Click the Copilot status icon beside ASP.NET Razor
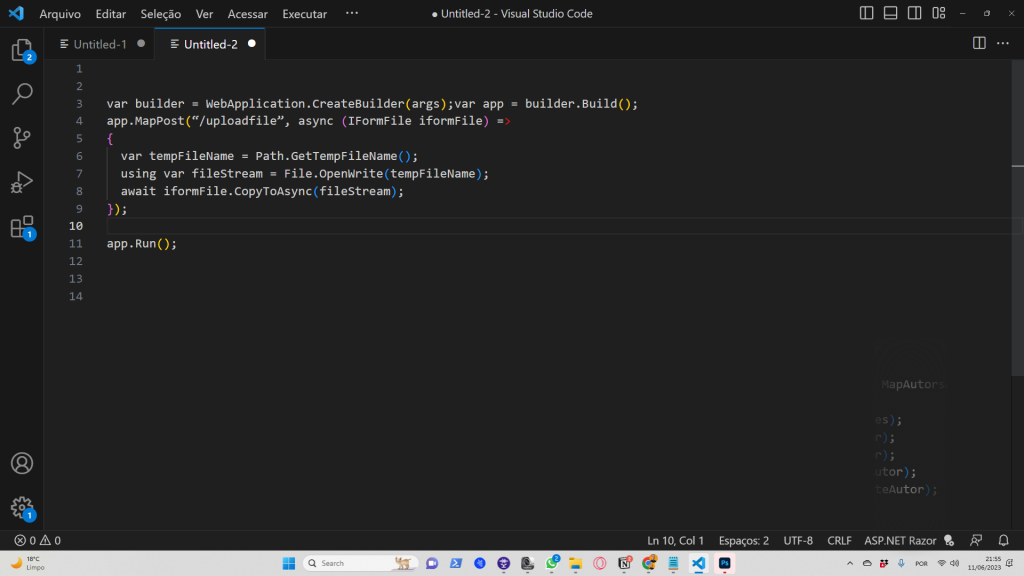This screenshot has width=1024, height=576. [949, 540]
